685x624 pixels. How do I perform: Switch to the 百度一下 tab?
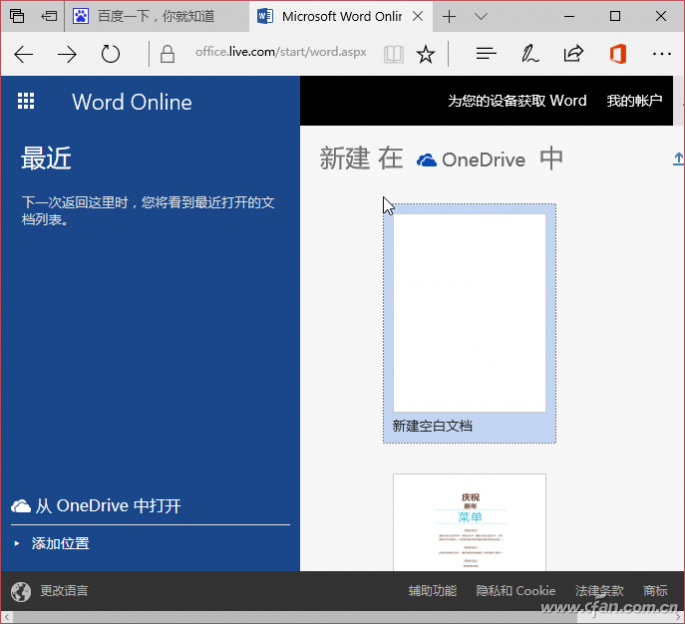tap(156, 16)
